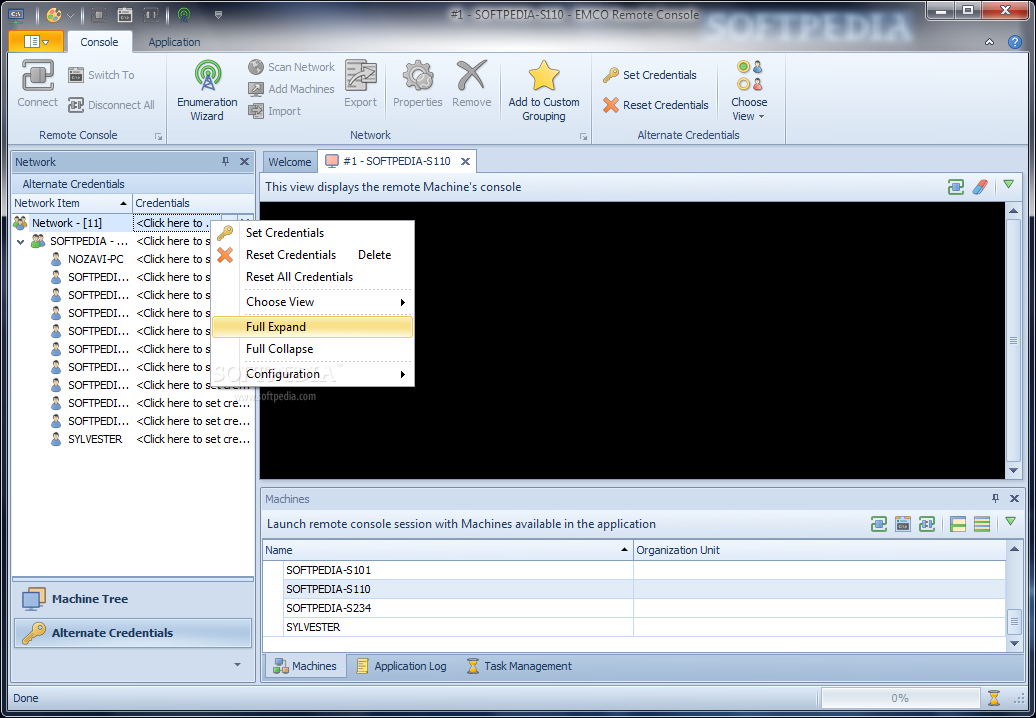Click the first green connect icon in Machines toolbar
Screen dimensions: 1036x718
(879, 524)
